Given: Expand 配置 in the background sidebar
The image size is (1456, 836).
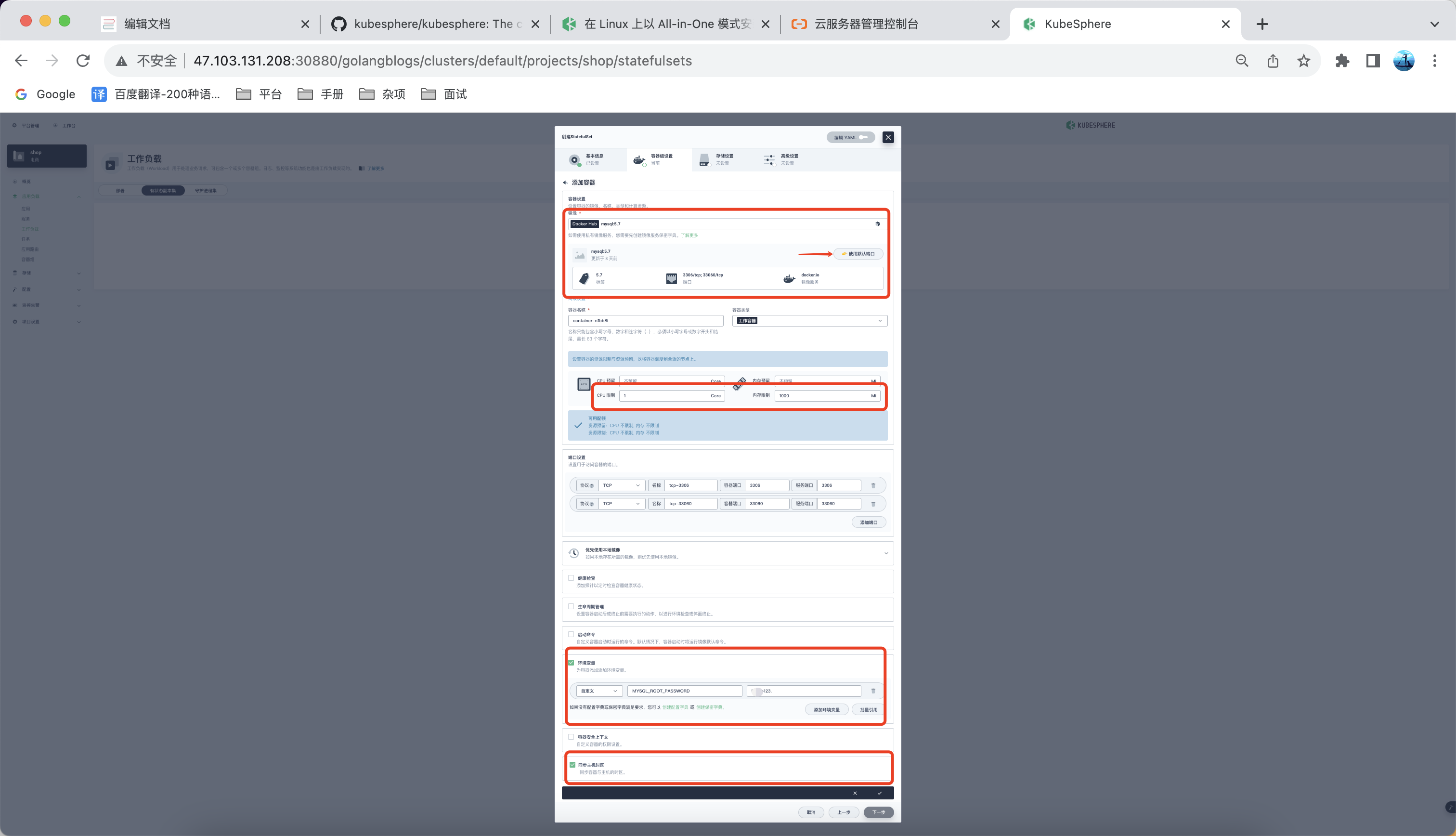Looking at the screenshot, I should click(x=78, y=289).
